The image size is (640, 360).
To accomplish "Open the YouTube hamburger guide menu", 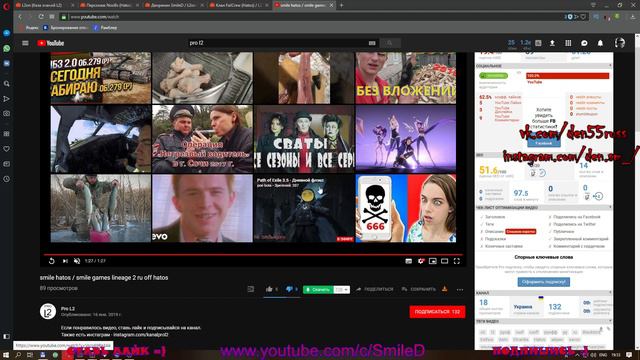I will 25,43.
